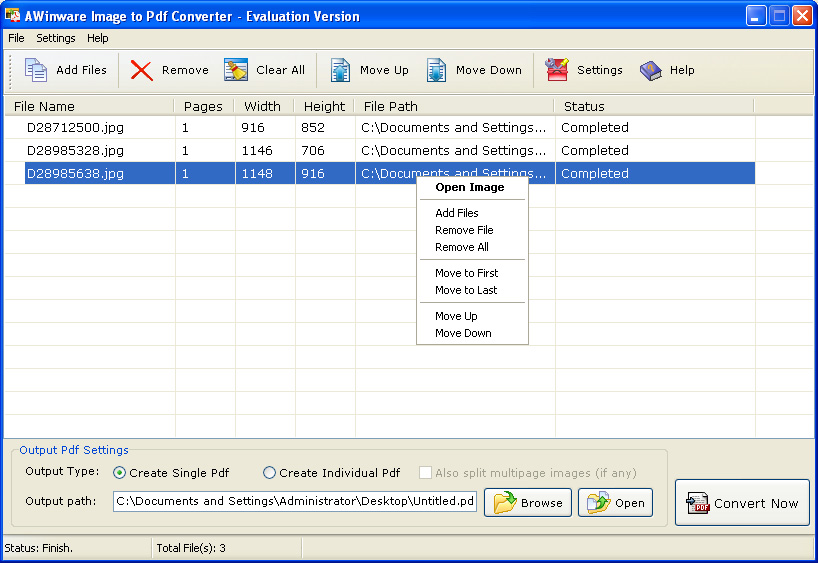818x563 pixels.
Task: Click into the Output path text field
Action: 295,501
